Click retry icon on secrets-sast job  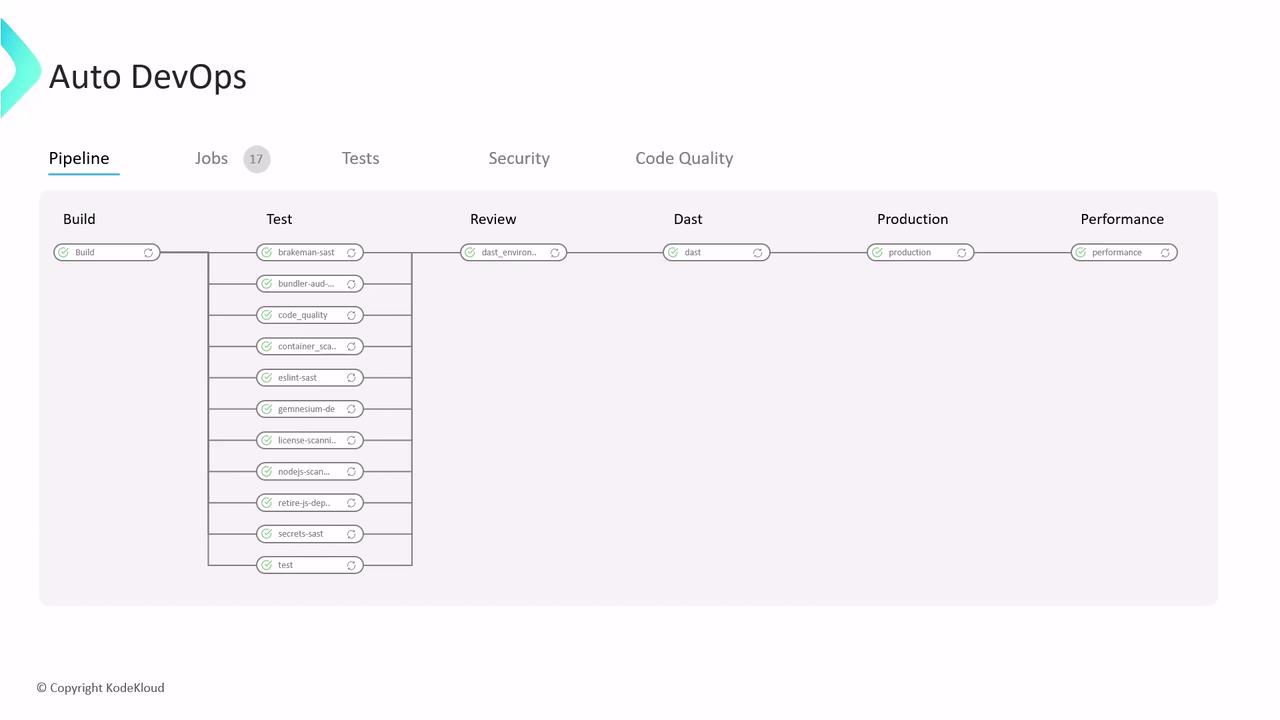point(351,534)
